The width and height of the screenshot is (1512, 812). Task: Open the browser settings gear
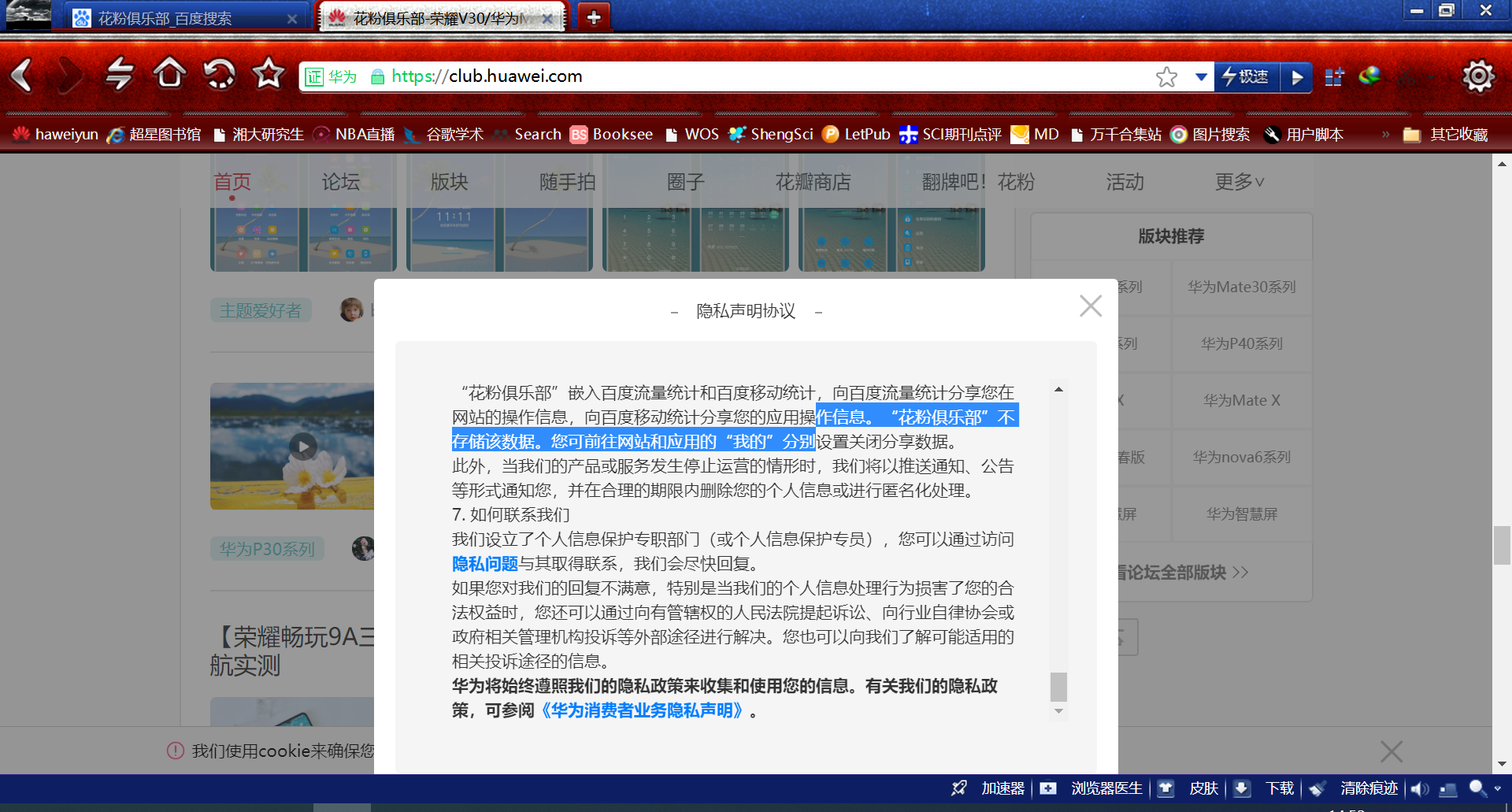[x=1478, y=76]
